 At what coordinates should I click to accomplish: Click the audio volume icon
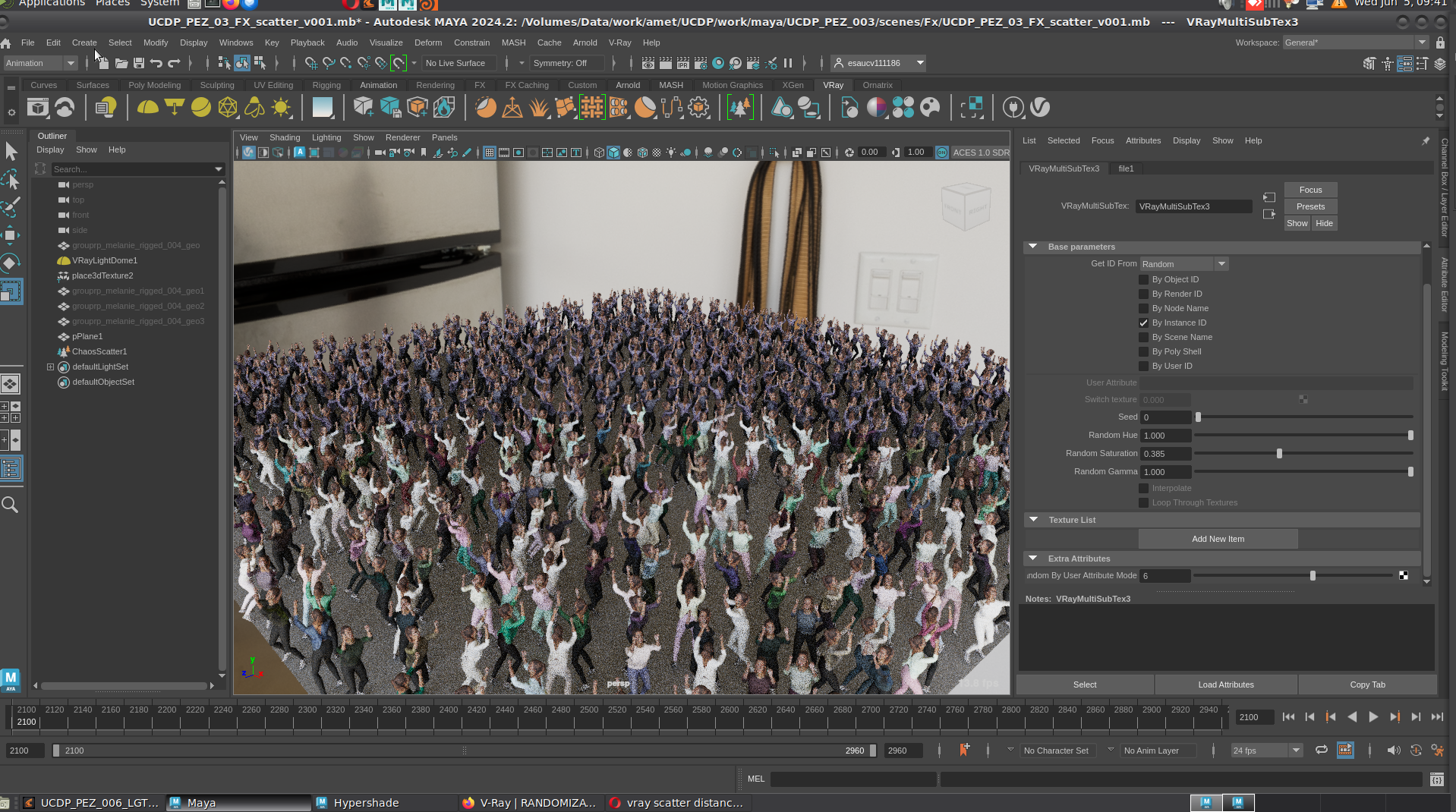point(1394,750)
